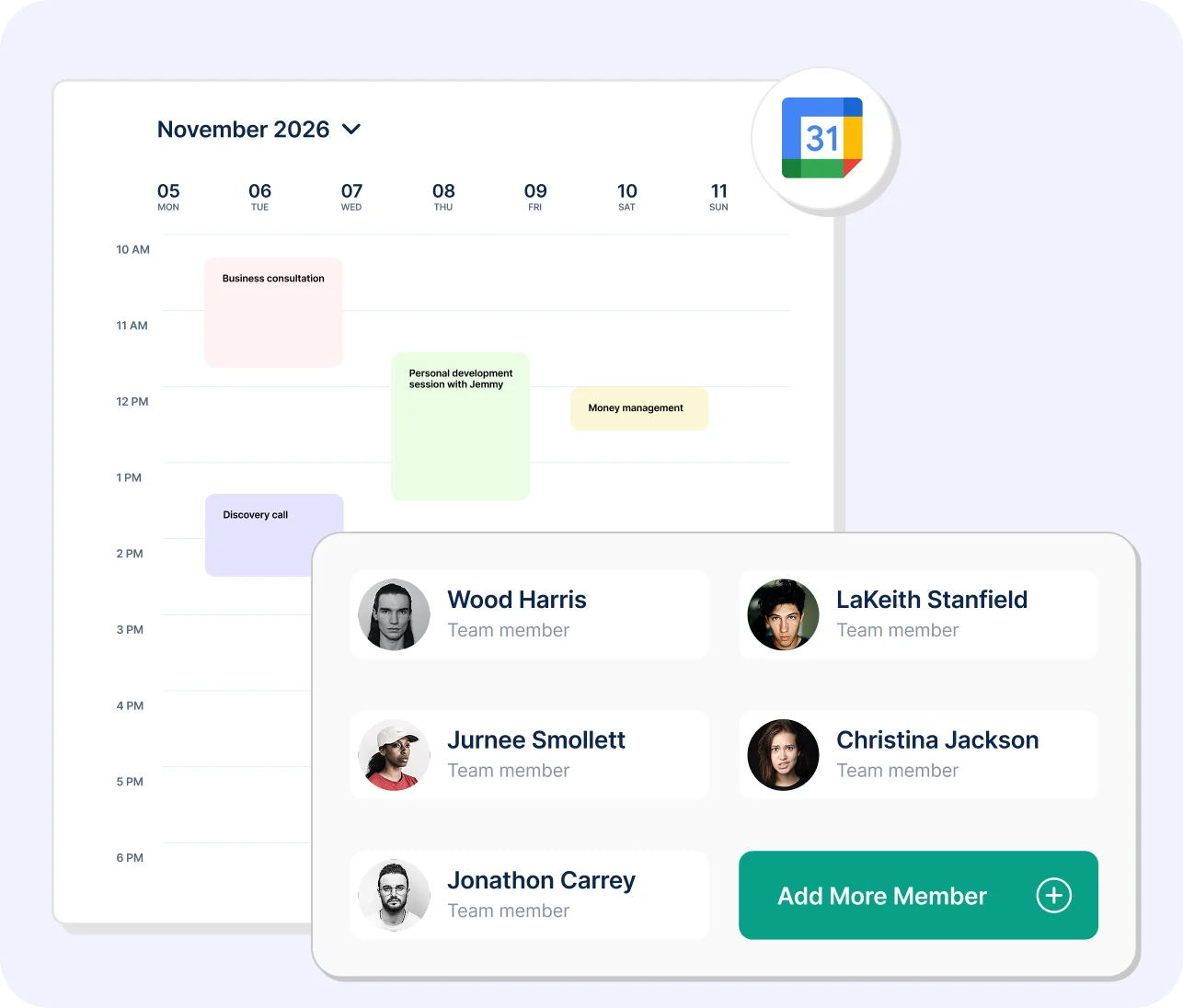Open the November 2026 month selector
Screen dimensions: 1183x1008
click(x=243, y=129)
